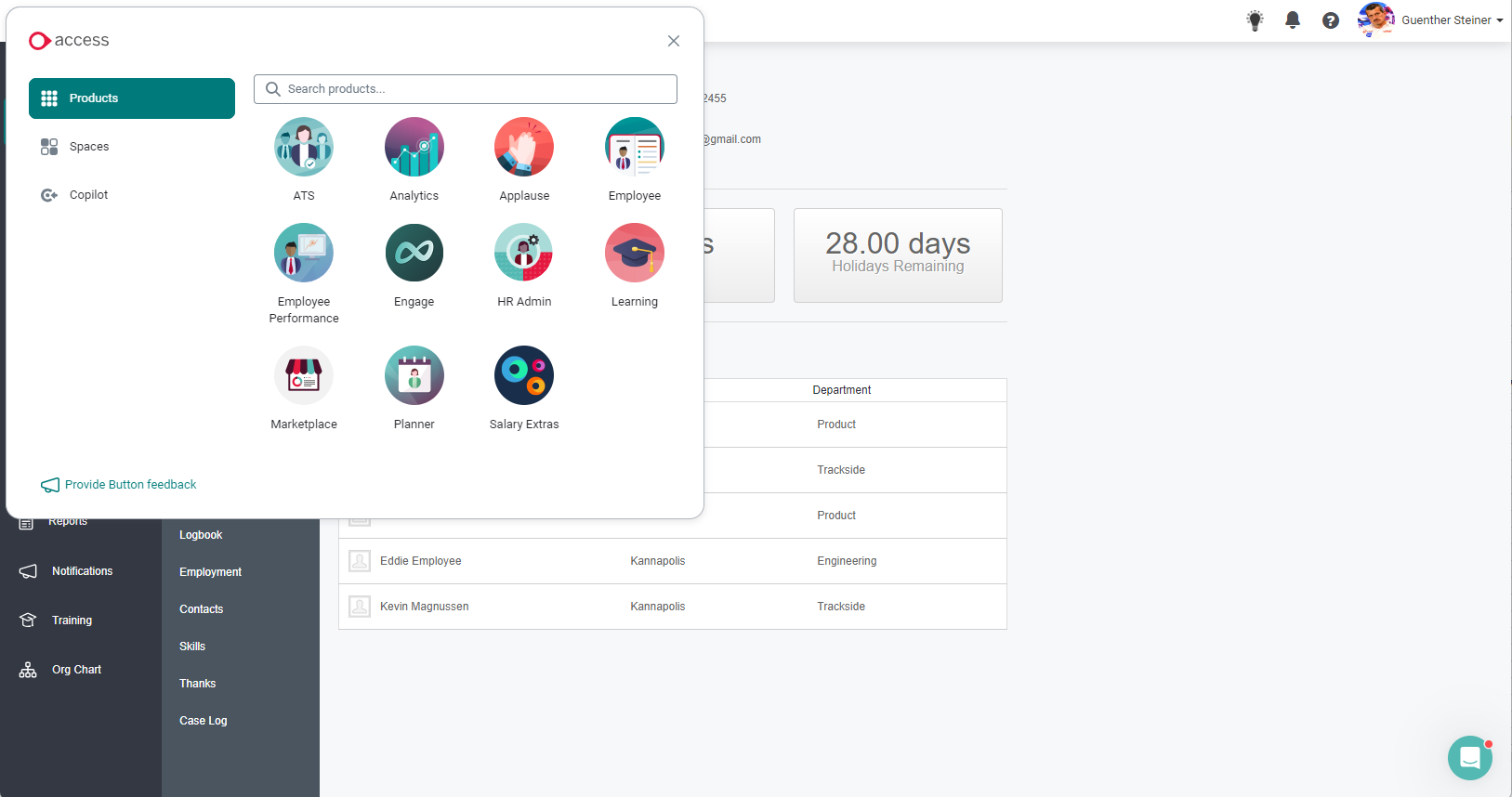Click the lightbulb ideas icon

point(1255,20)
